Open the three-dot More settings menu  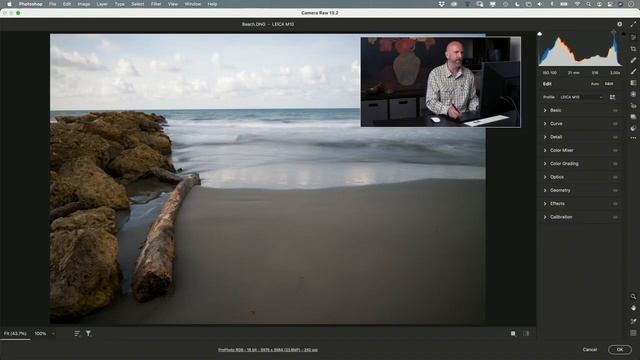pos(633,138)
